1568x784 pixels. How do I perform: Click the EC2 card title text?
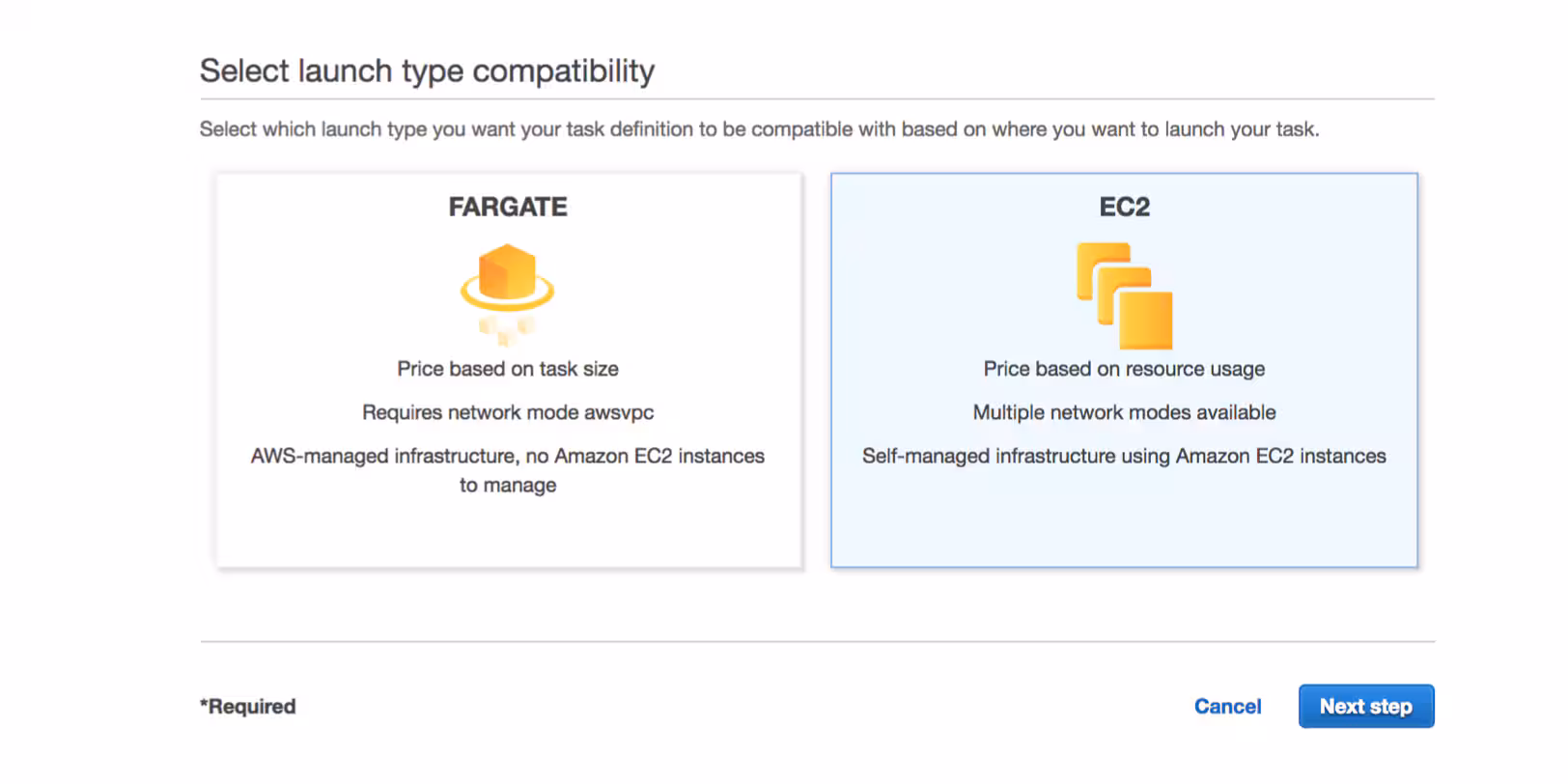[1123, 207]
